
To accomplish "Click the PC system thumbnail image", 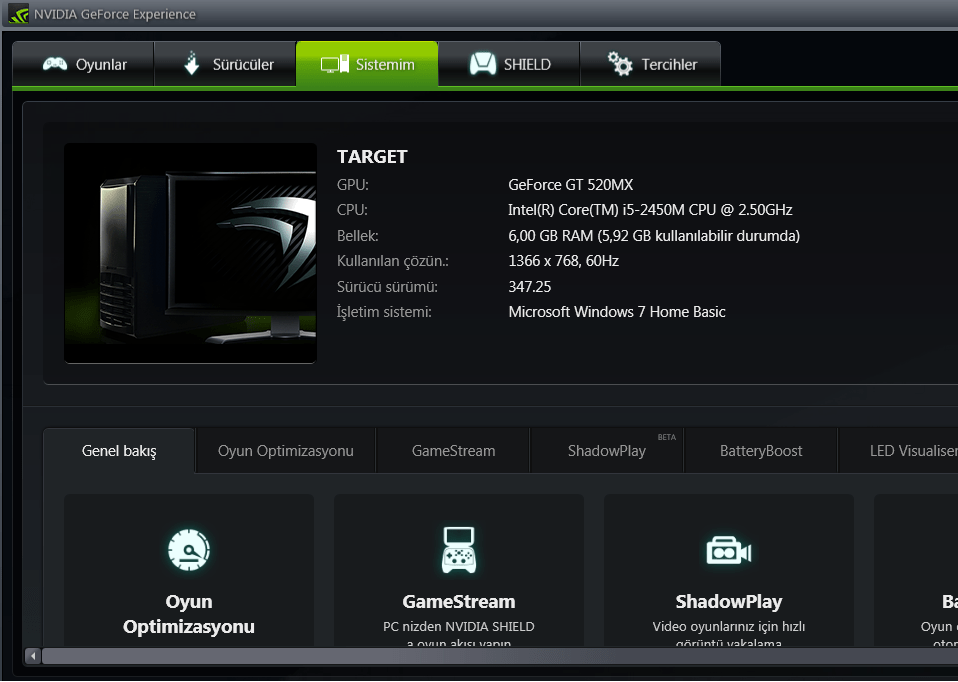I will pyautogui.click(x=190, y=253).
